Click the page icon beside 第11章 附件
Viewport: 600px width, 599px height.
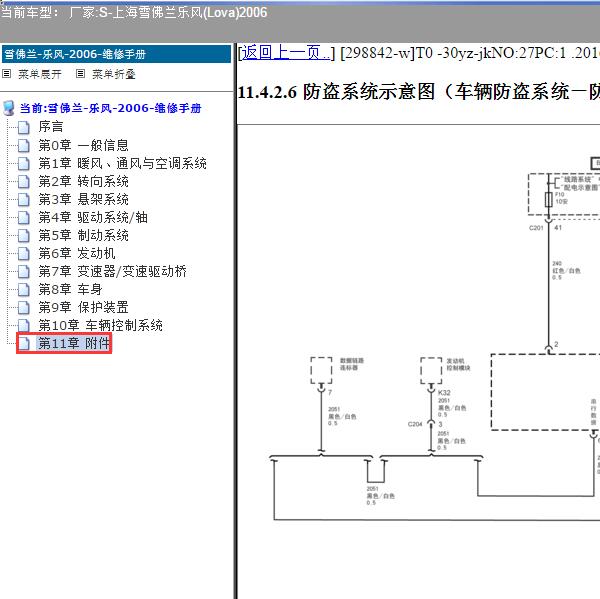click(24, 343)
